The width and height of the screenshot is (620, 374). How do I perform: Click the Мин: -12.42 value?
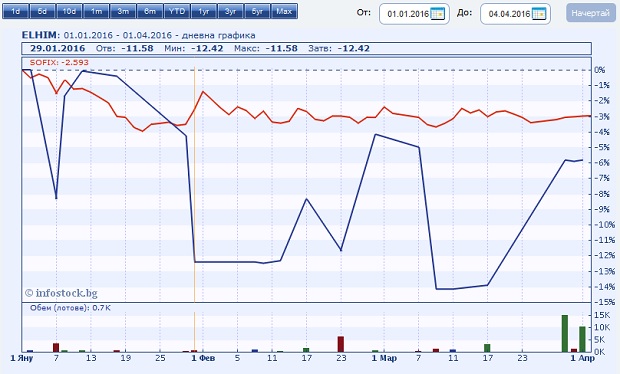pyautogui.click(x=194, y=49)
